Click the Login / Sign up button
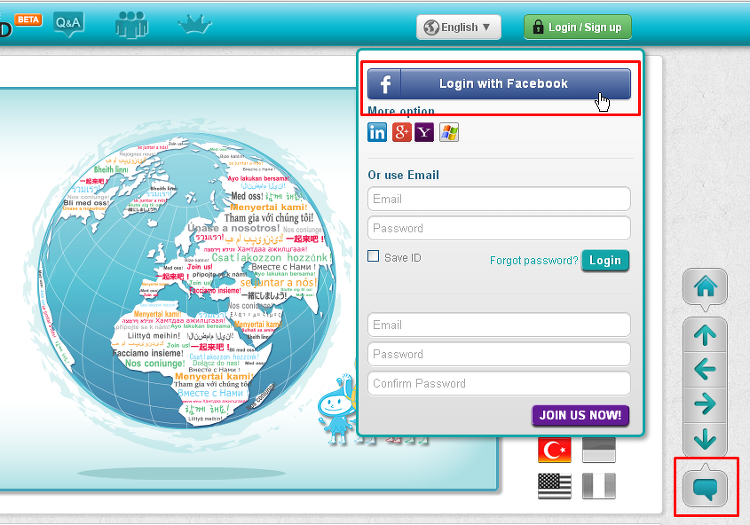Viewport: 750px width, 525px height. click(x=578, y=27)
